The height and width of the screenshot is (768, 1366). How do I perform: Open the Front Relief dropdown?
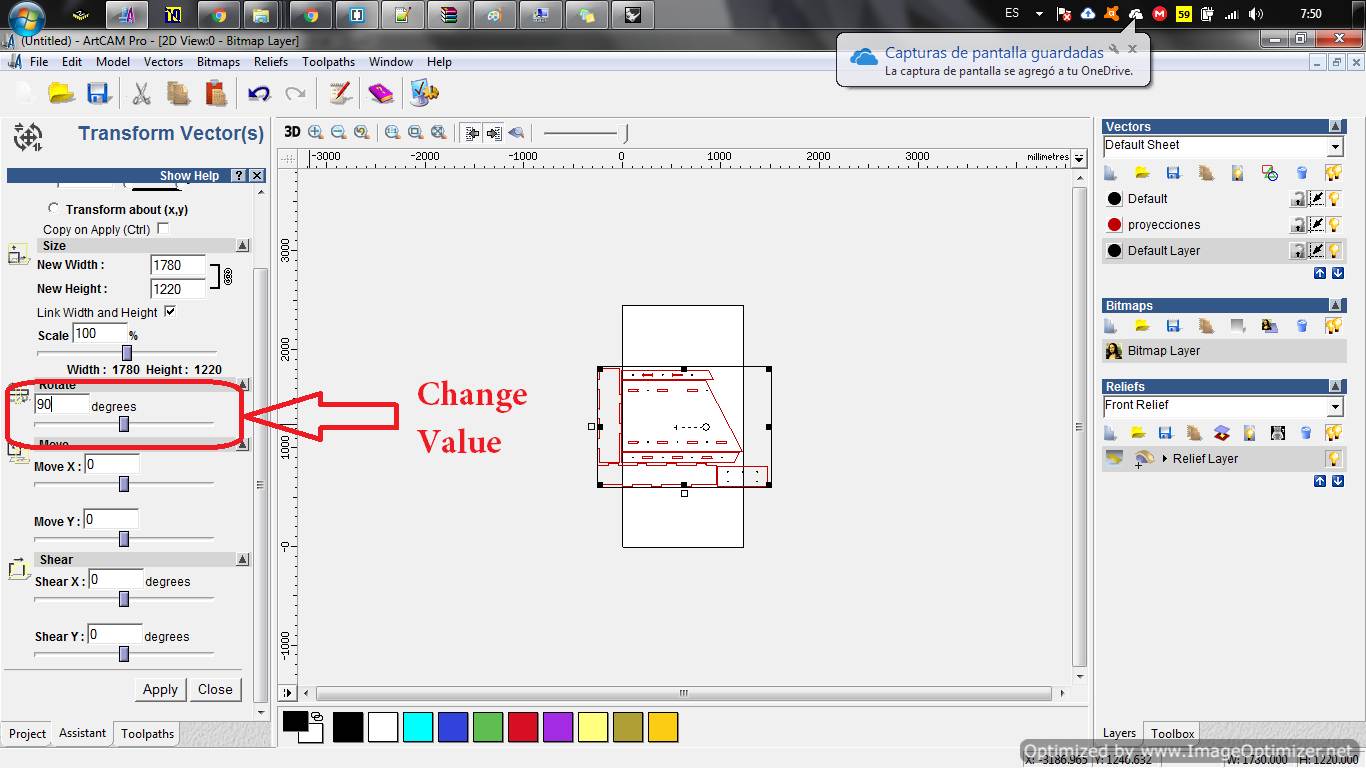click(1335, 407)
